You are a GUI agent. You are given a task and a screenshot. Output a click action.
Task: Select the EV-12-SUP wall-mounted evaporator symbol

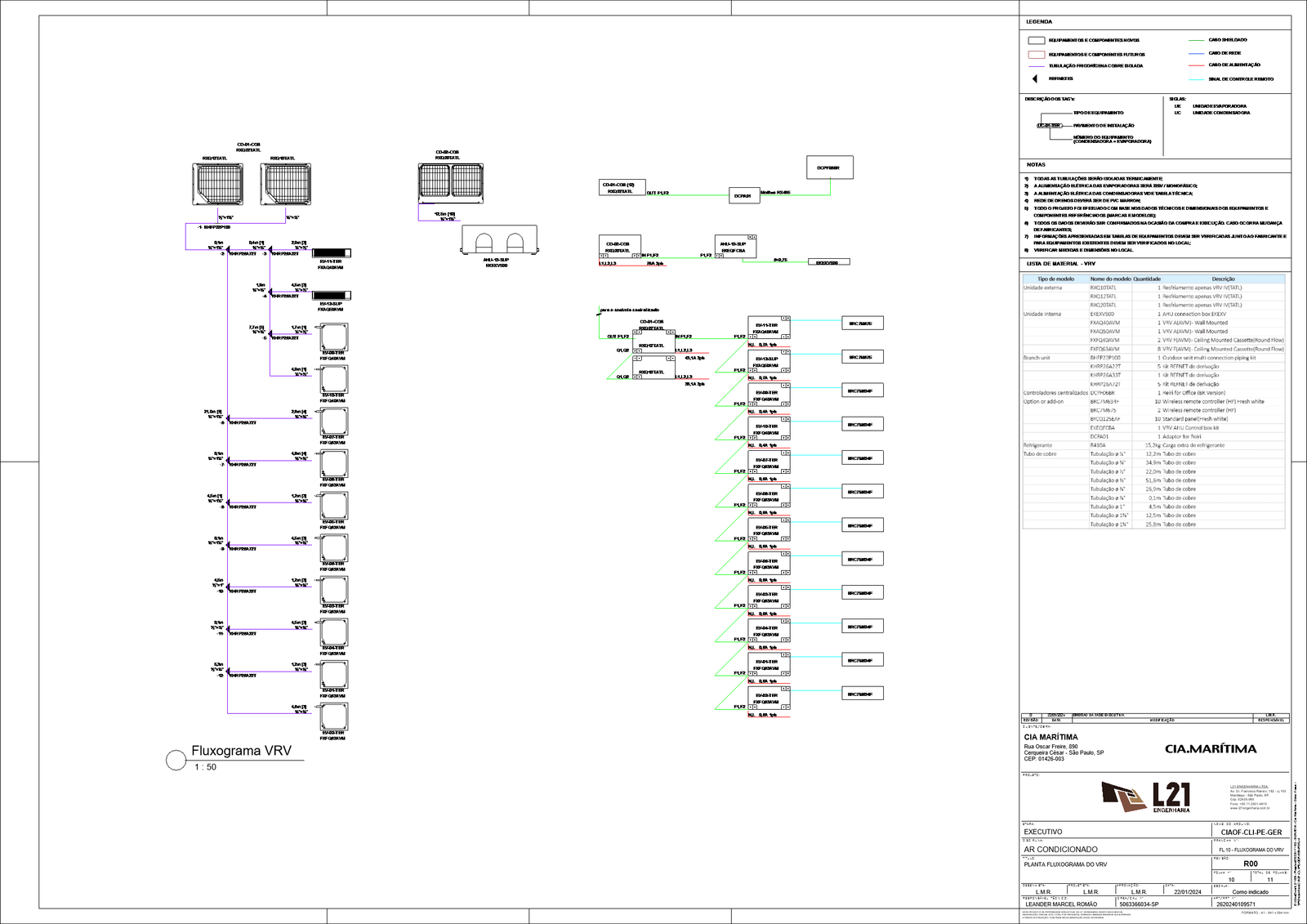[332, 296]
